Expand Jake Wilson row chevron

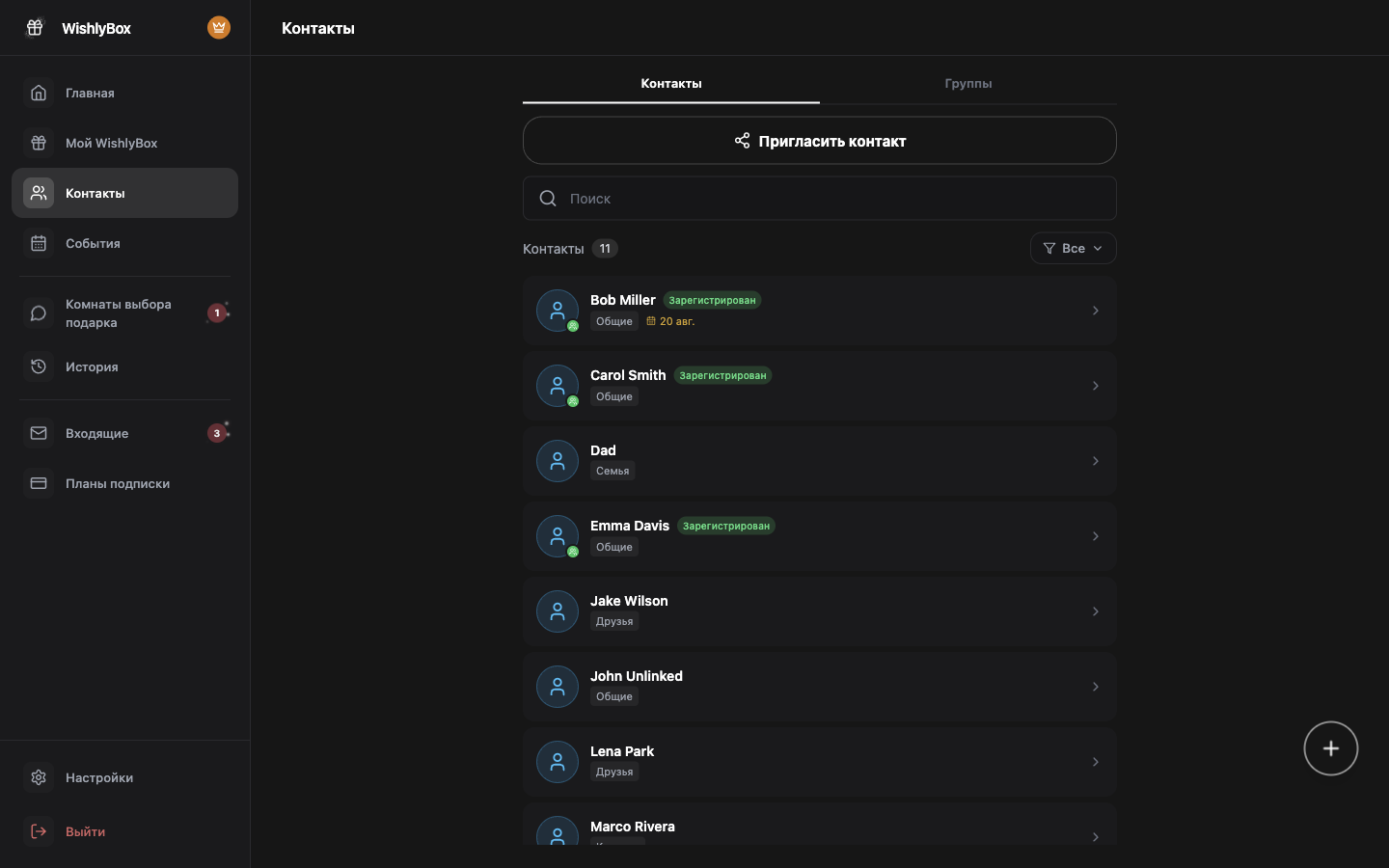point(1096,611)
